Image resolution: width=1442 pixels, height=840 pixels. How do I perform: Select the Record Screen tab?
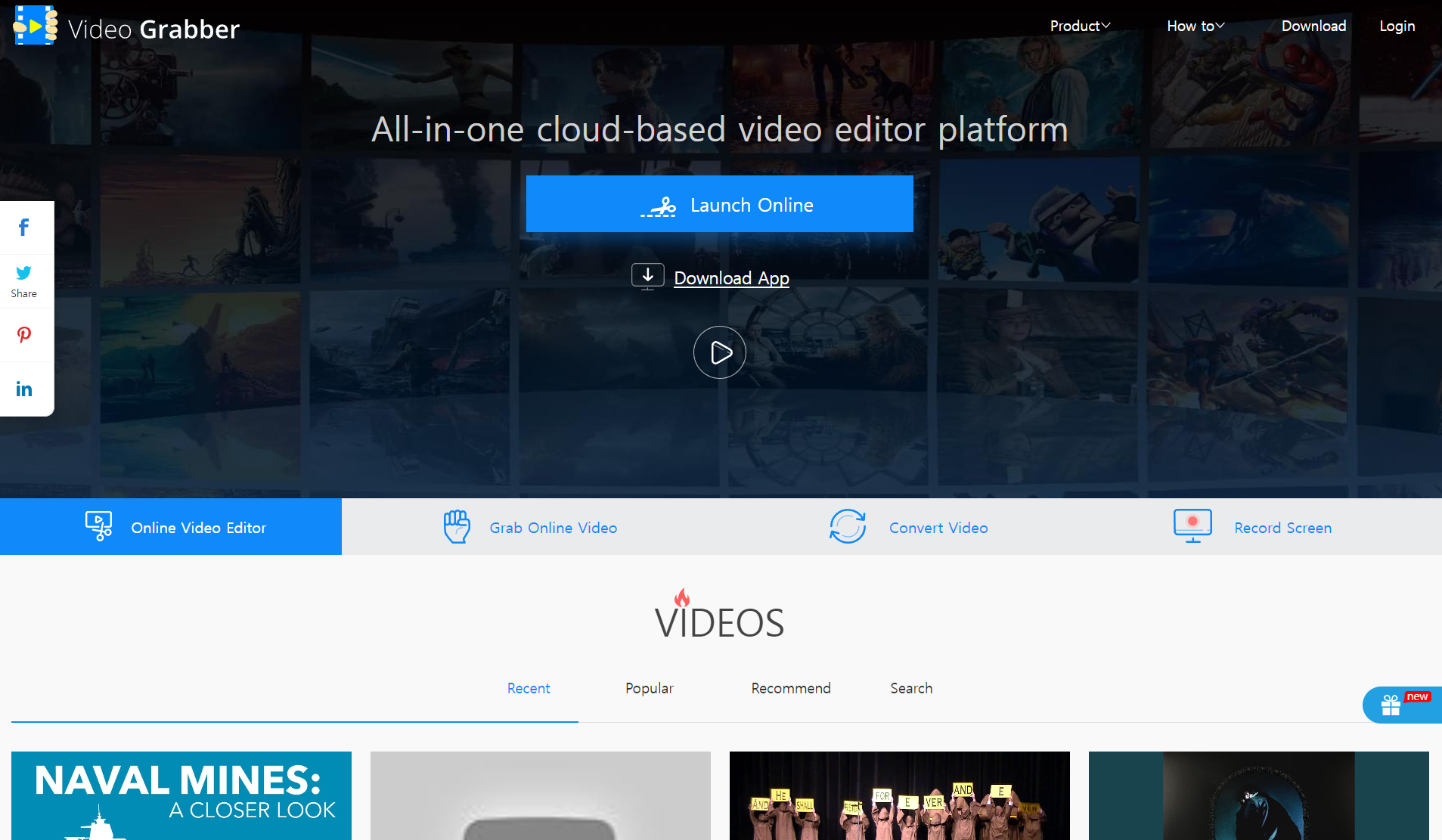click(1253, 527)
